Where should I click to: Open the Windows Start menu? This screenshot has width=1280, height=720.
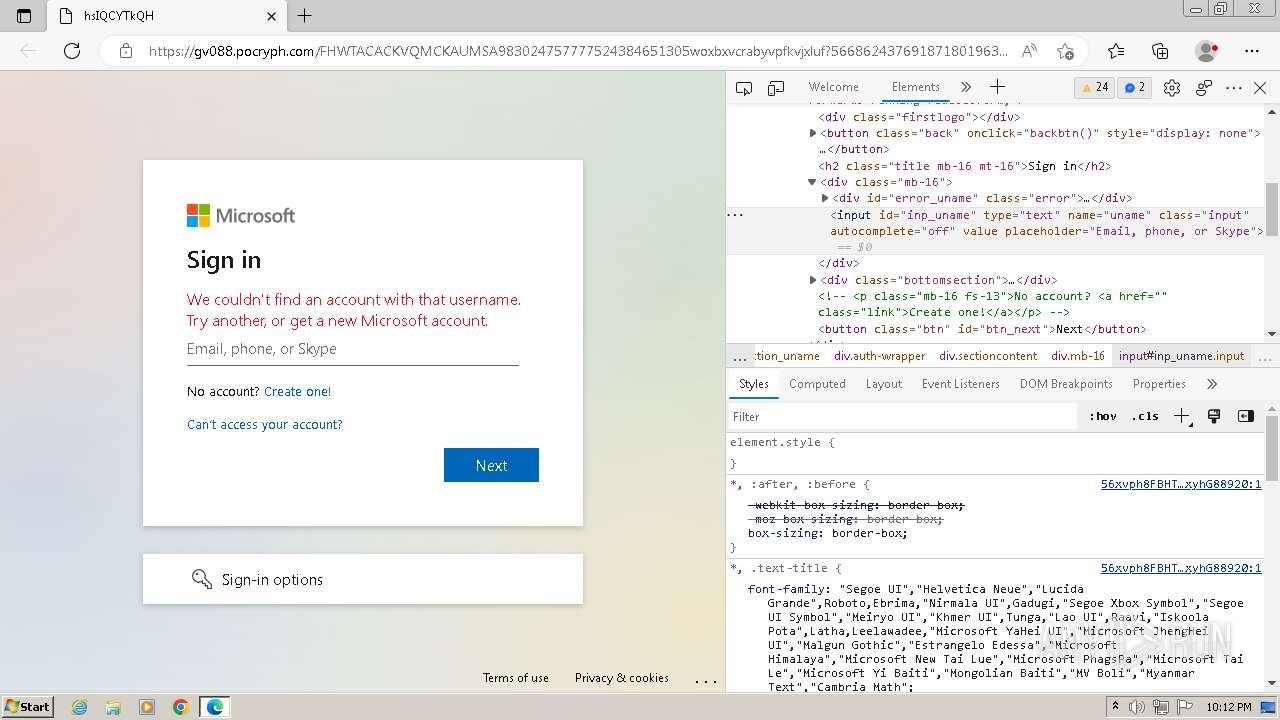28,707
